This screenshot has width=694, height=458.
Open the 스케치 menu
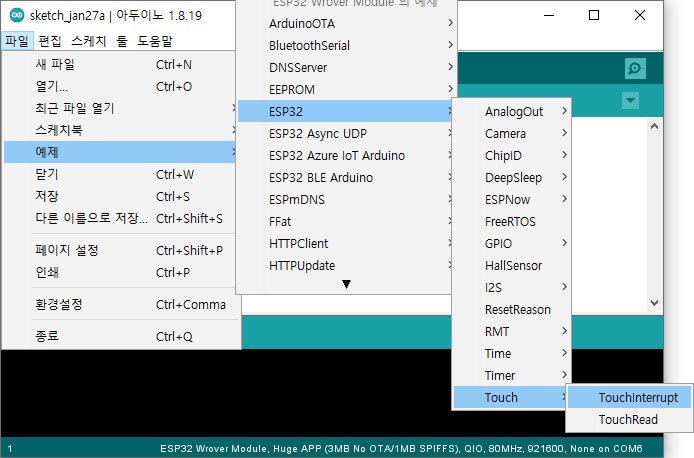[x=89, y=41]
